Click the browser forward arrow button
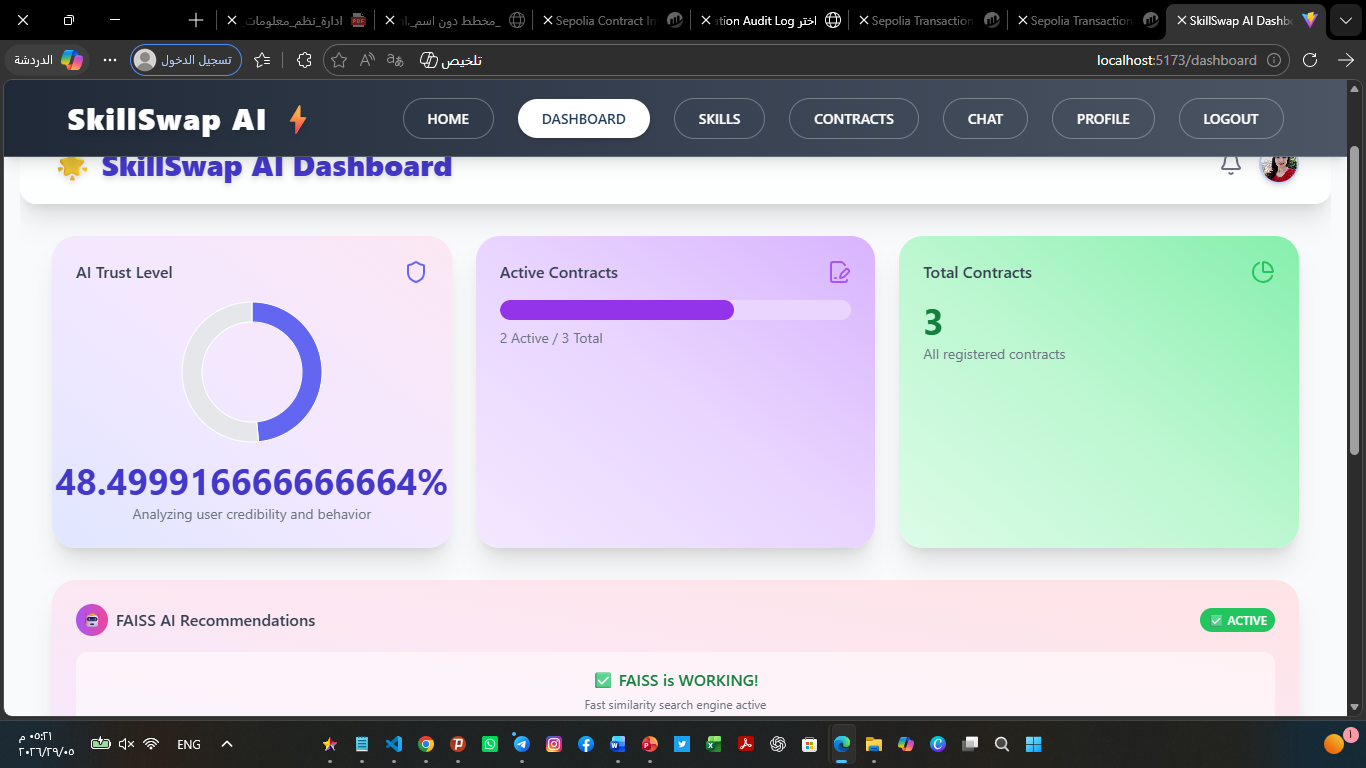Image resolution: width=1366 pixels, height=768 pixels. click(x=1346, y=60)
